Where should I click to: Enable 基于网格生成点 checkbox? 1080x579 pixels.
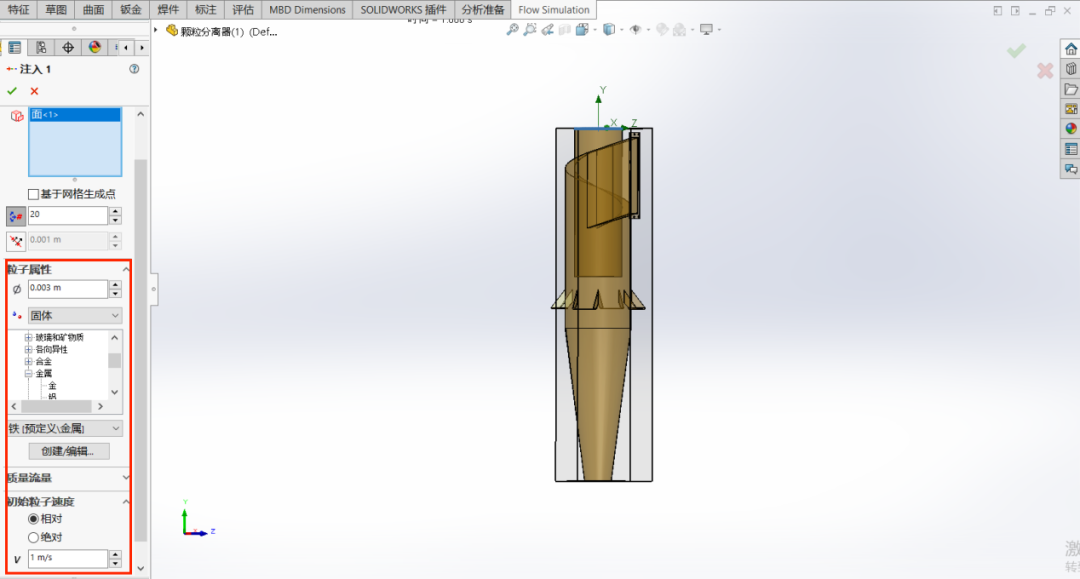click(33, 194)
